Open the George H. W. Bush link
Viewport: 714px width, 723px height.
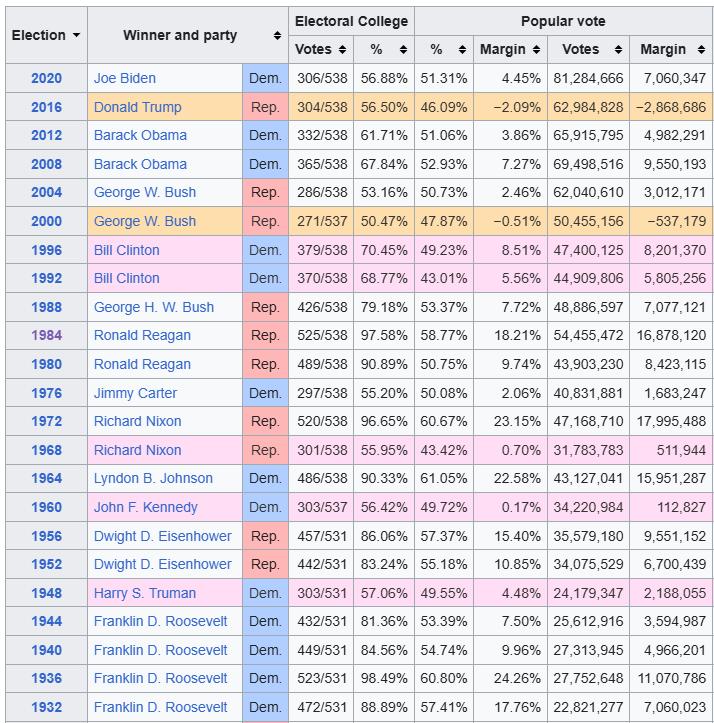154,307
